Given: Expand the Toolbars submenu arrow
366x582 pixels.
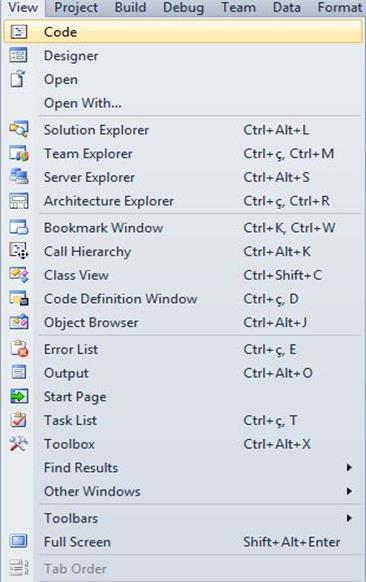Looking at the screenshot, I should tap(349, 518).
